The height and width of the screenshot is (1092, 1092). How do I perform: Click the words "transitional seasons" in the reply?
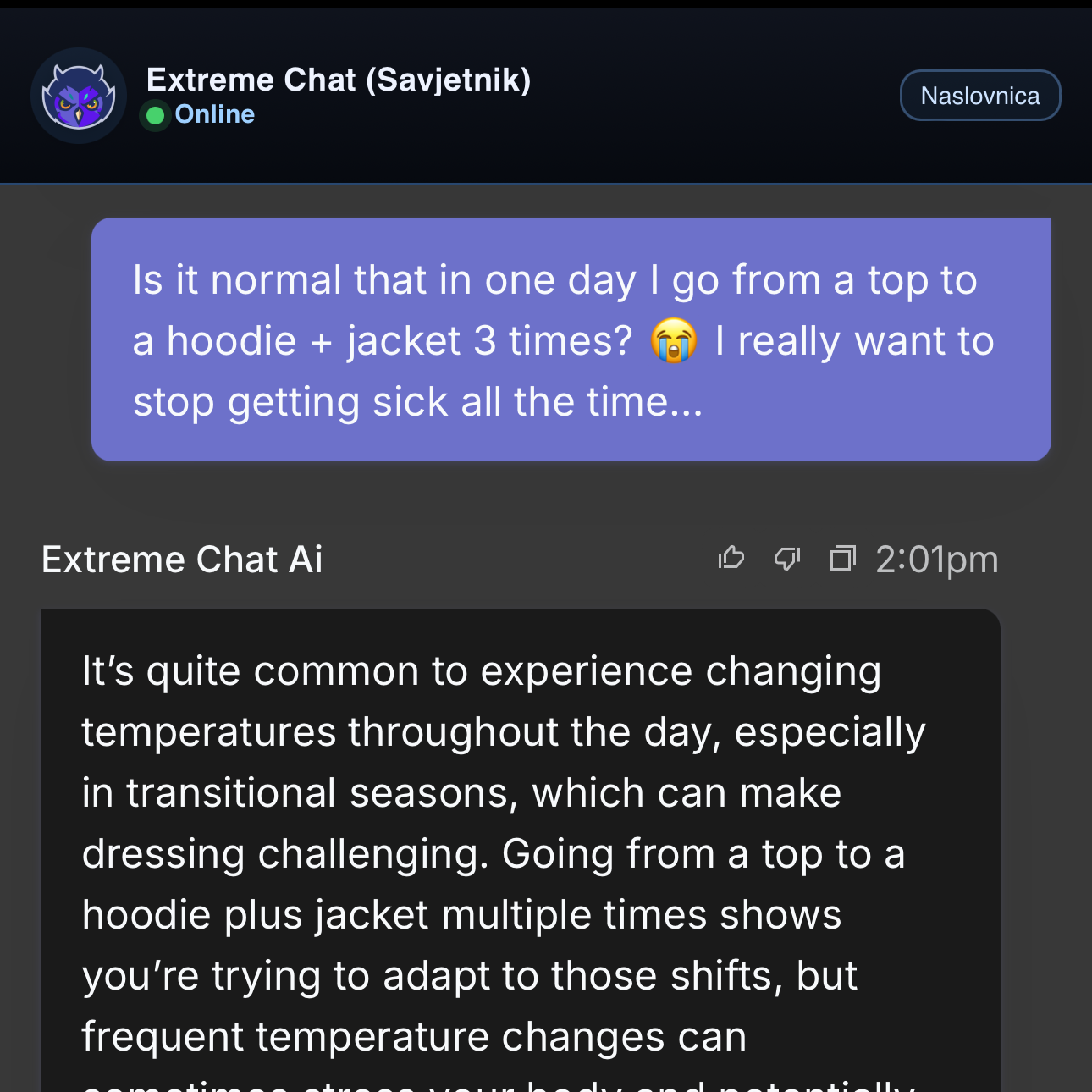pyautogui.click(x=320, y=793)
